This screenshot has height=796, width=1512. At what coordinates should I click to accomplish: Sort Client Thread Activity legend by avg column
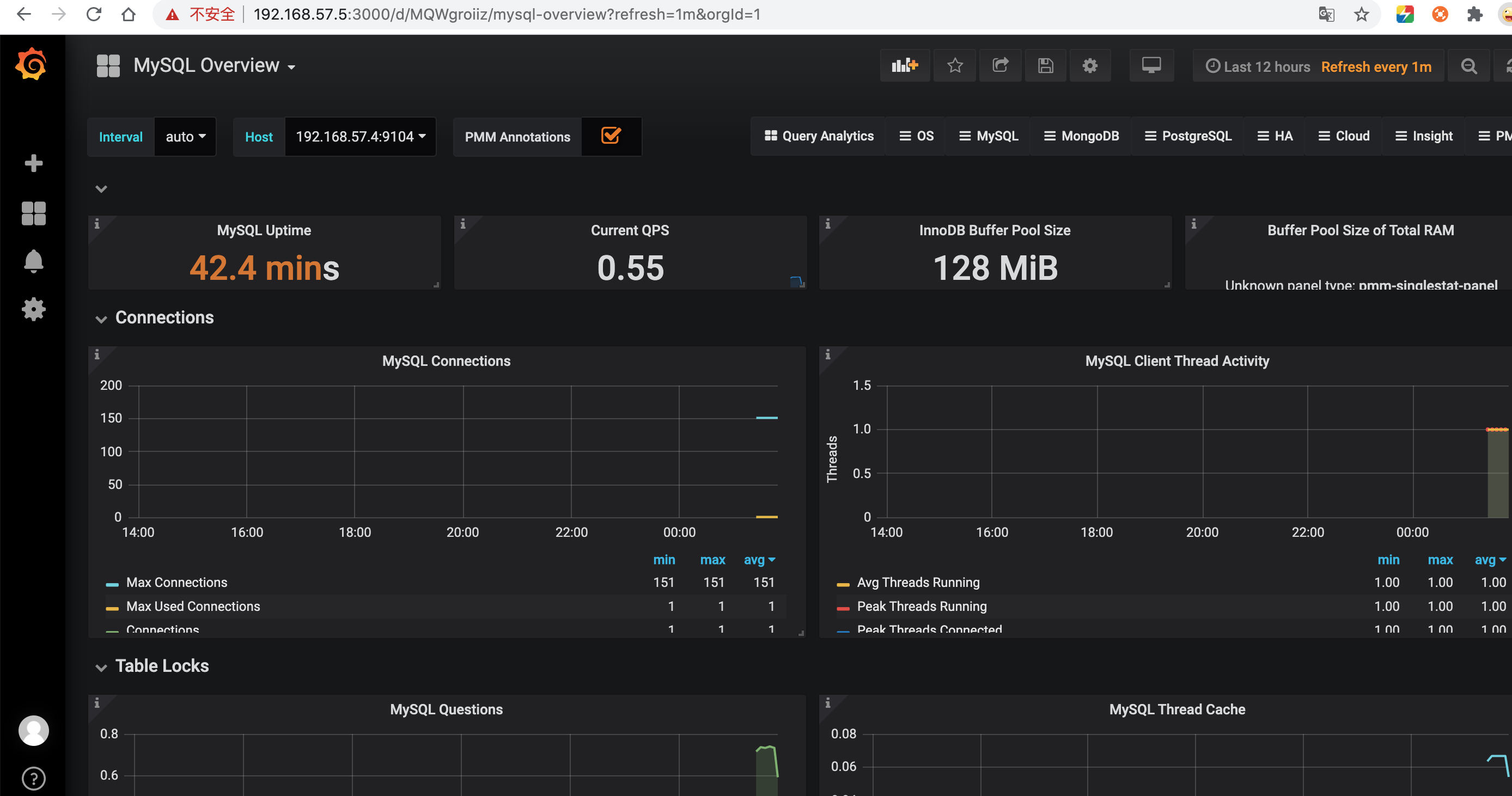1490,560
